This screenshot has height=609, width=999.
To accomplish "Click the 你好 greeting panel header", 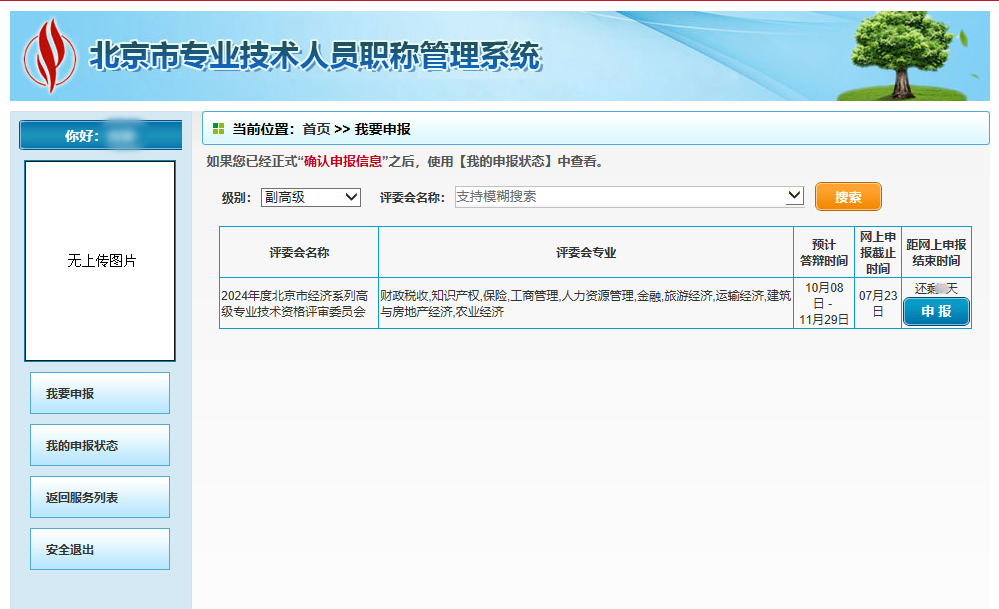I will point(99,133).
